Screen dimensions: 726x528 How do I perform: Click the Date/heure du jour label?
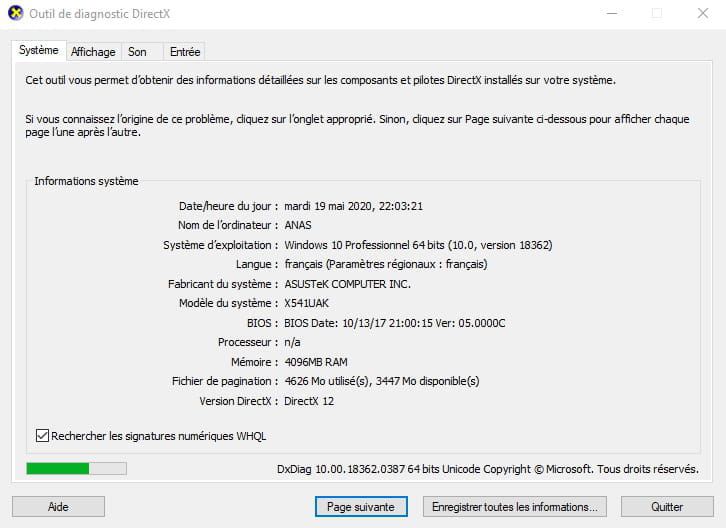click(228, 206)
